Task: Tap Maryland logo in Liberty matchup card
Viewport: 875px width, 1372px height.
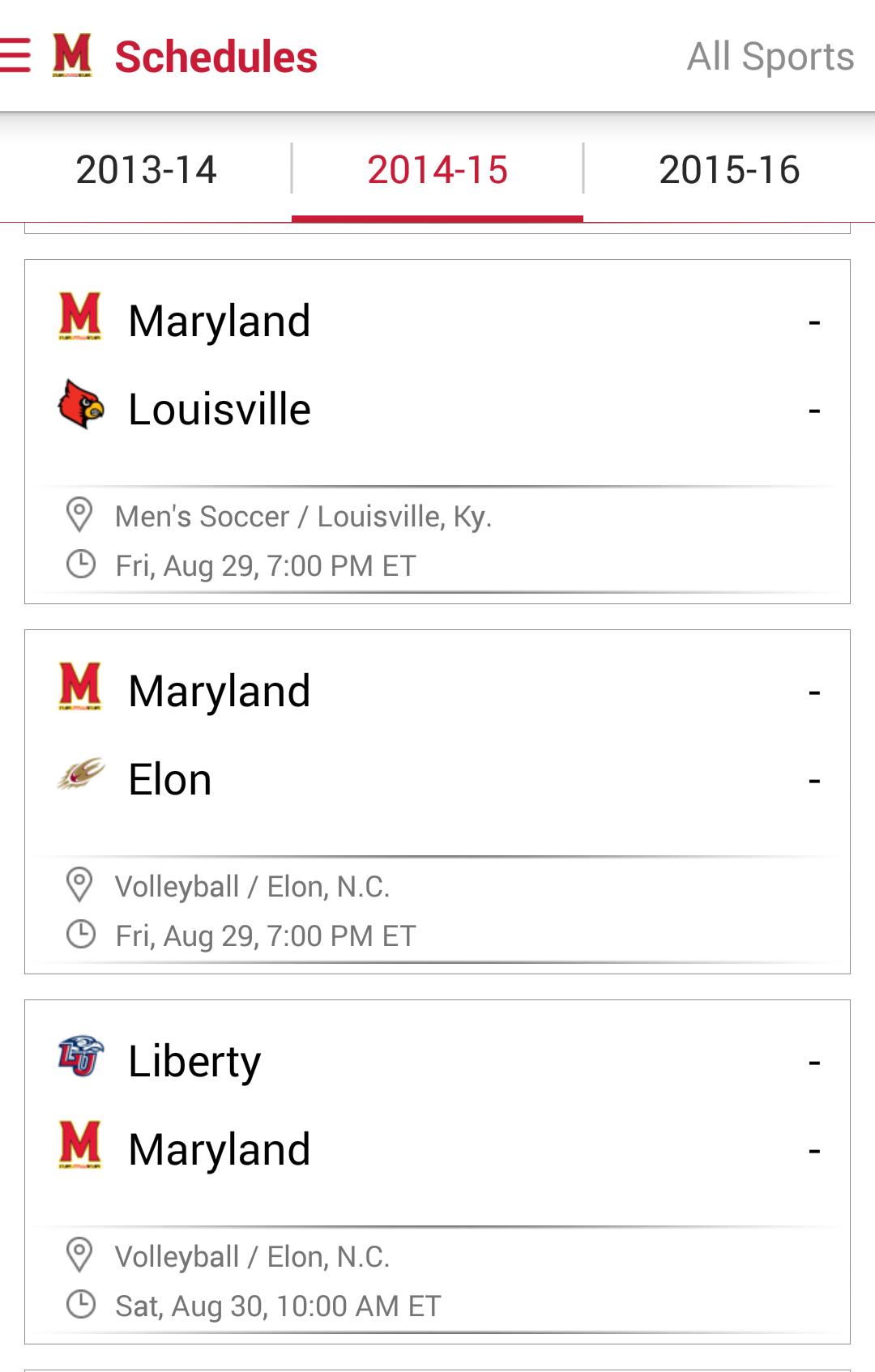Action: (80, 1145)
